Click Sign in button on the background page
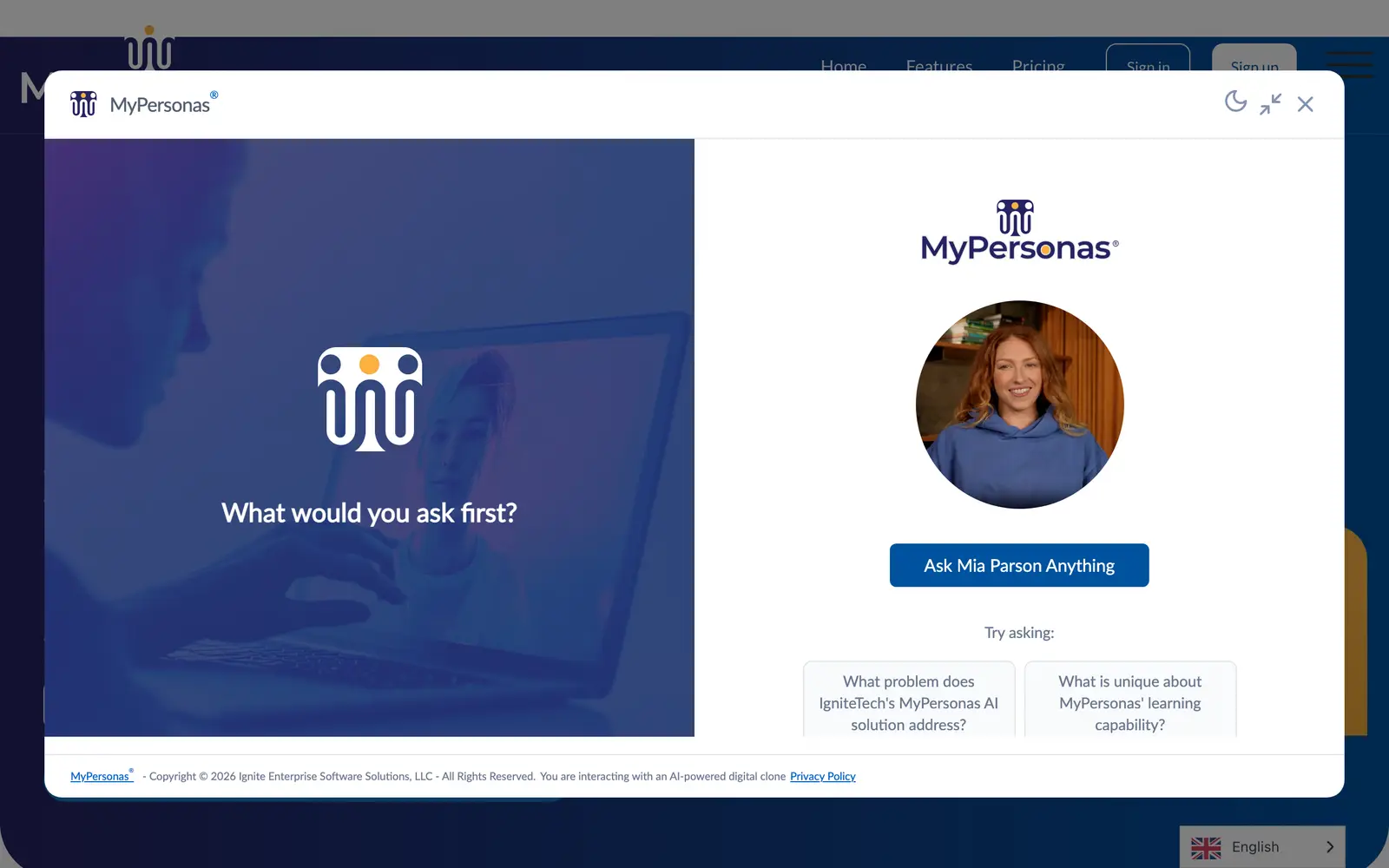Image resolution: width=1389 pixels, height=868 pixels. click(x=1148, y=57)
